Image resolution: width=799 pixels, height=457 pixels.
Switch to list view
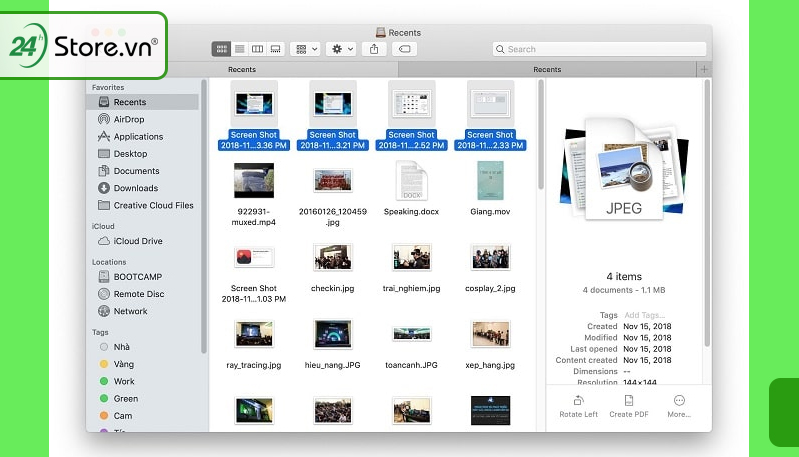[239, 49]
